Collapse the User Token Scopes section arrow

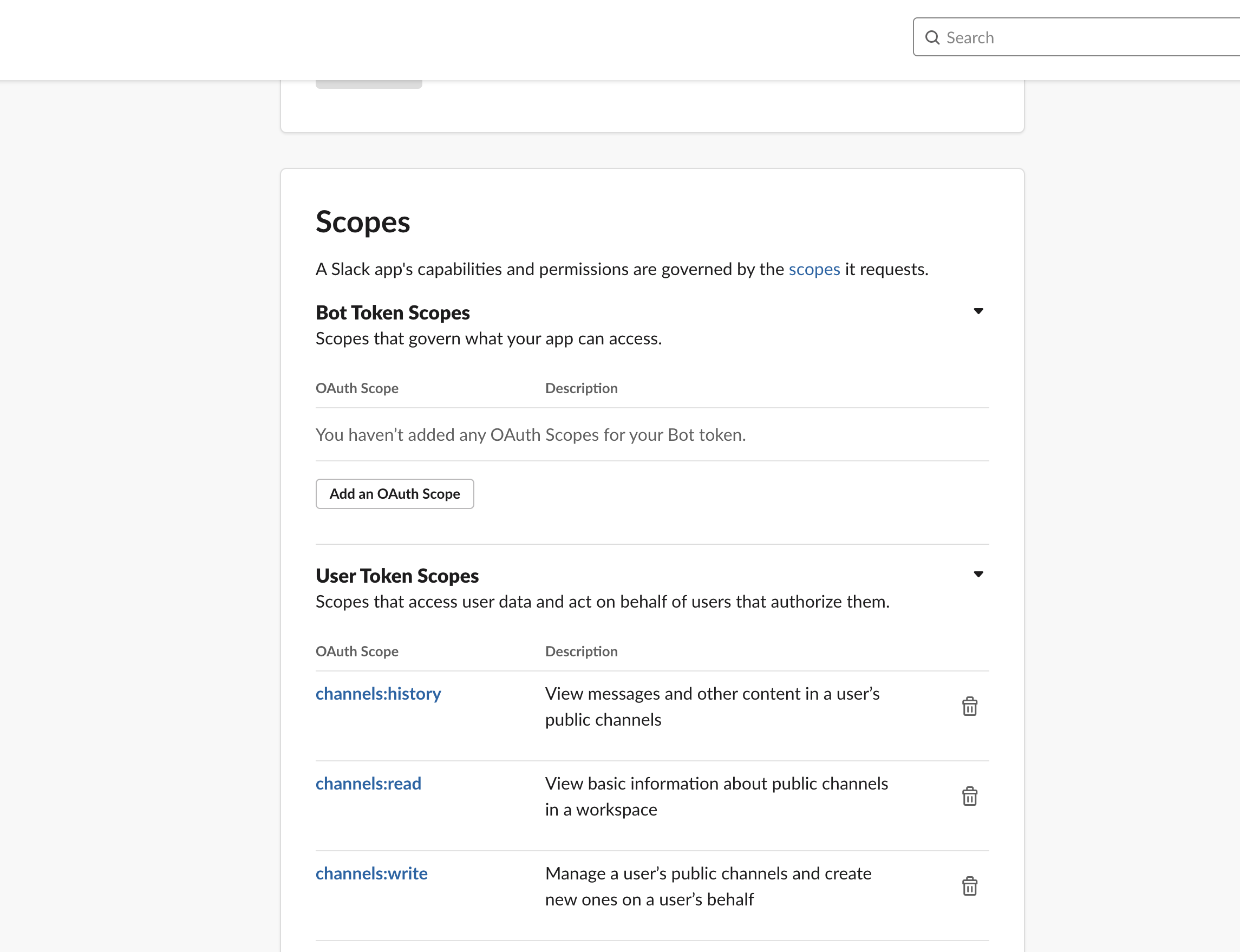[978, 574]
